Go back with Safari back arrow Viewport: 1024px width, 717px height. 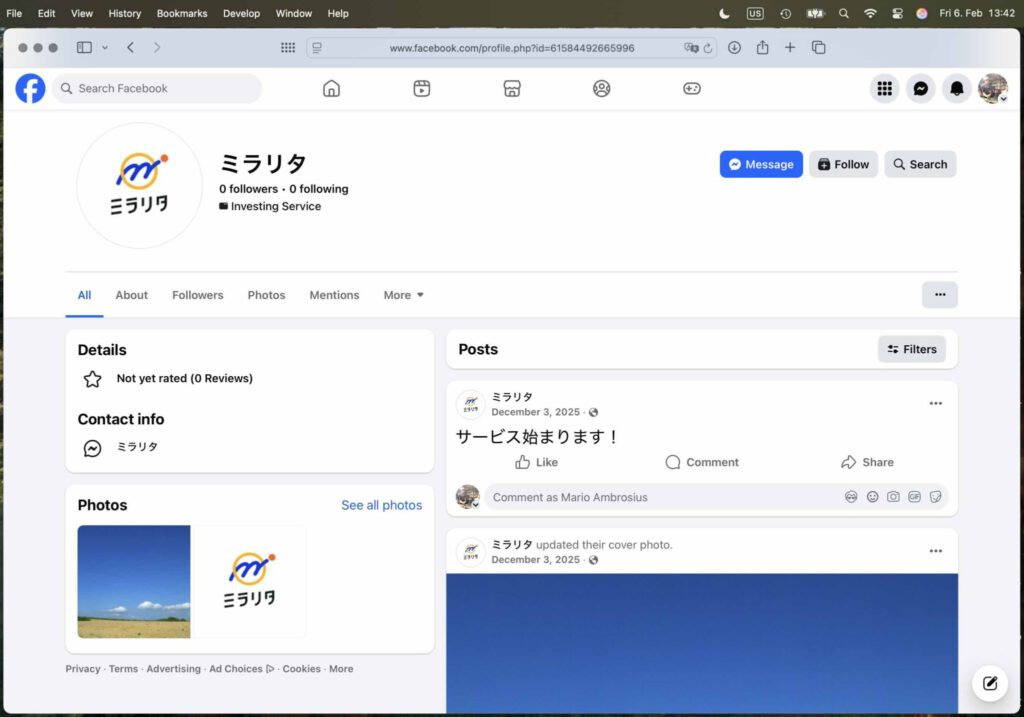pyautogui.click(x=131, y=47)
